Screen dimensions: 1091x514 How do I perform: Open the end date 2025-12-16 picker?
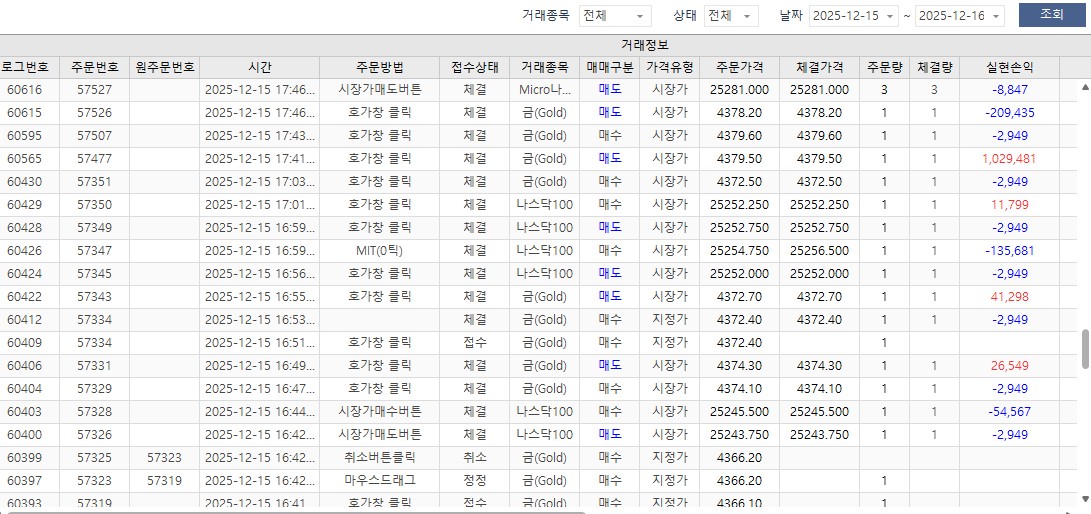960,16
